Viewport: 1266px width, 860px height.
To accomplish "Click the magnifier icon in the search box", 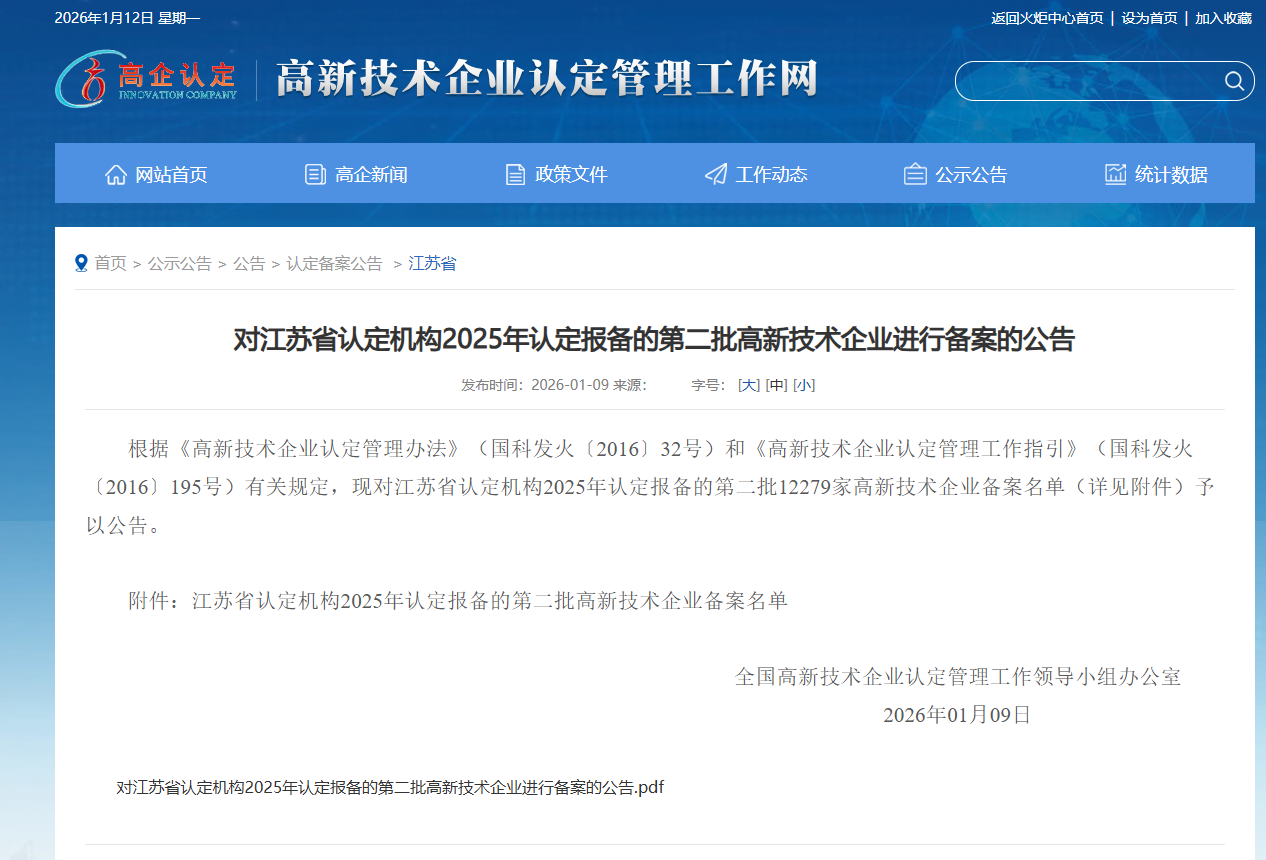I will tap(1234, 81).
